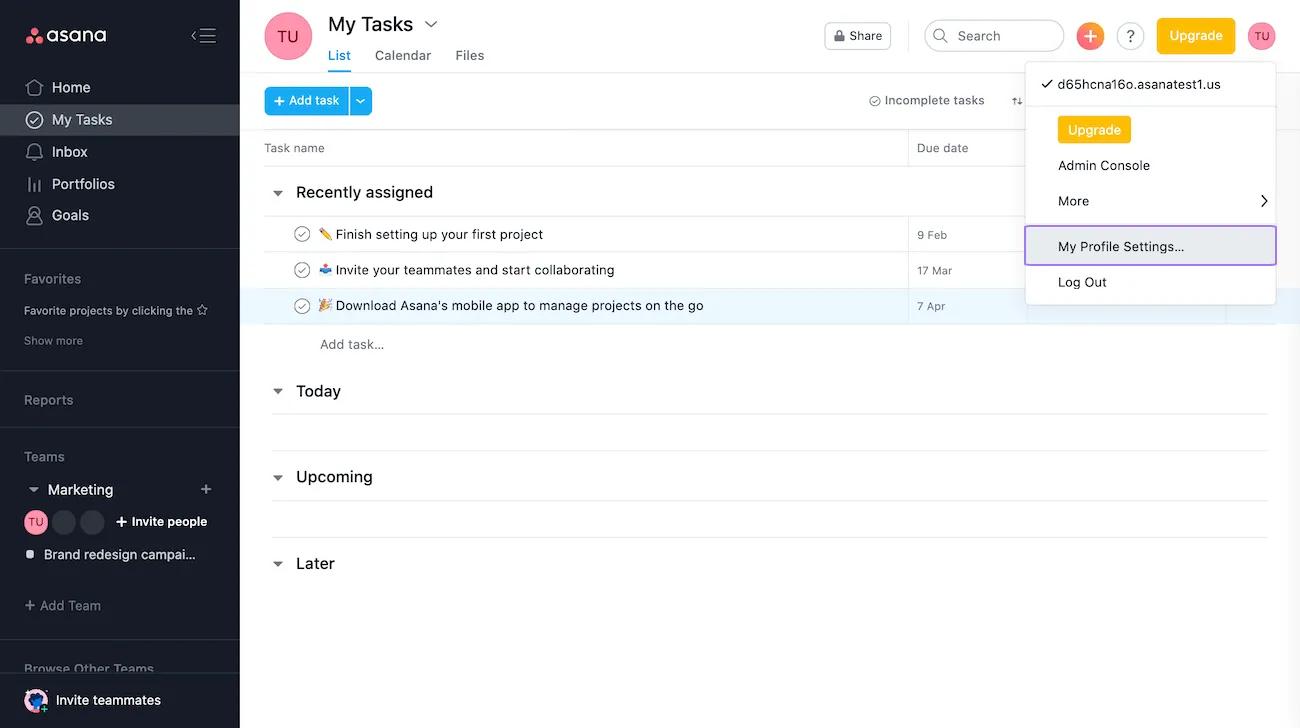Complete the 'Invite your teammates' task

coord(302,270)
